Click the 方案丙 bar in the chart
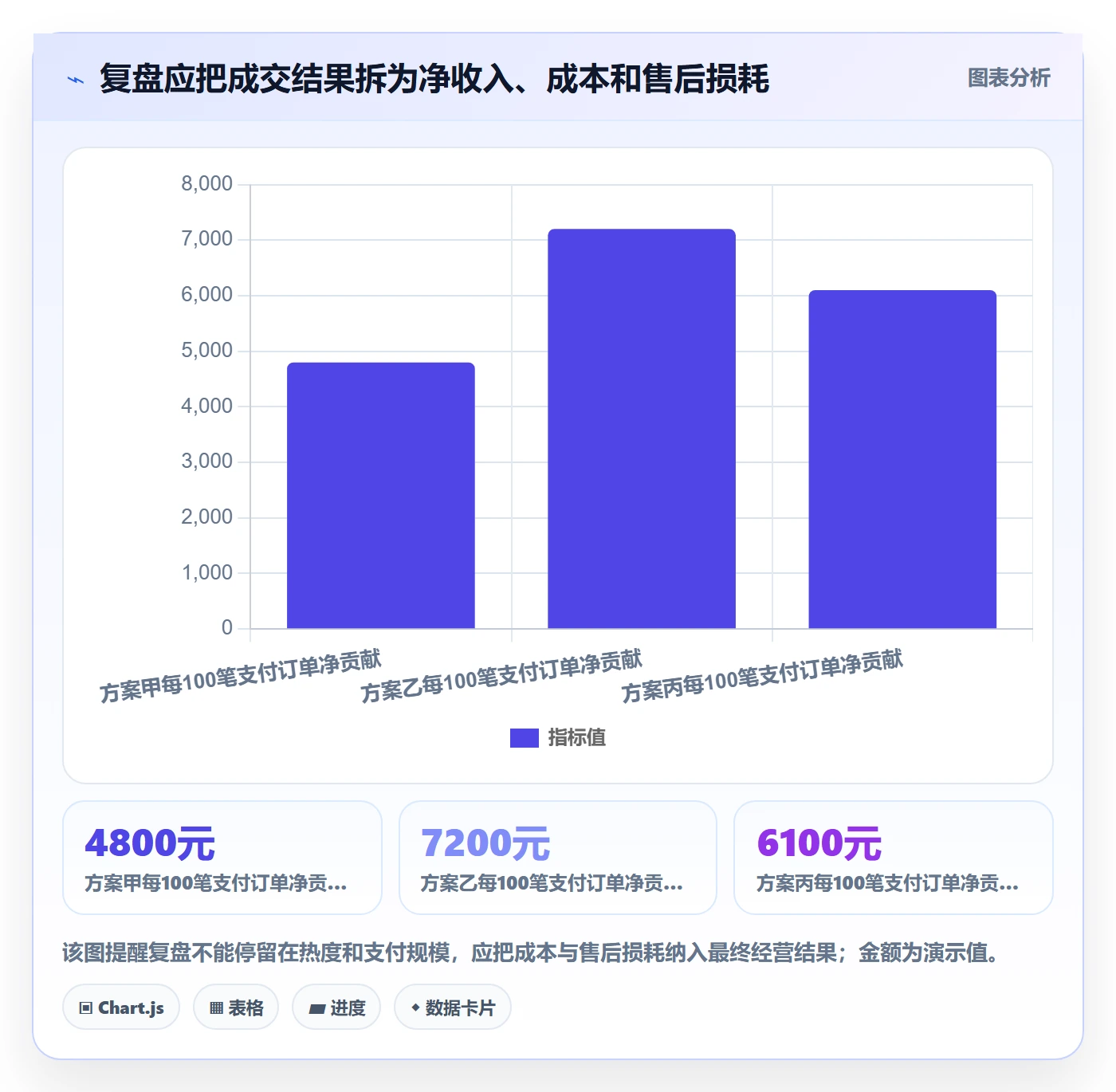The height and width of the screenshot is (1092, 1116). click(902, 459)
